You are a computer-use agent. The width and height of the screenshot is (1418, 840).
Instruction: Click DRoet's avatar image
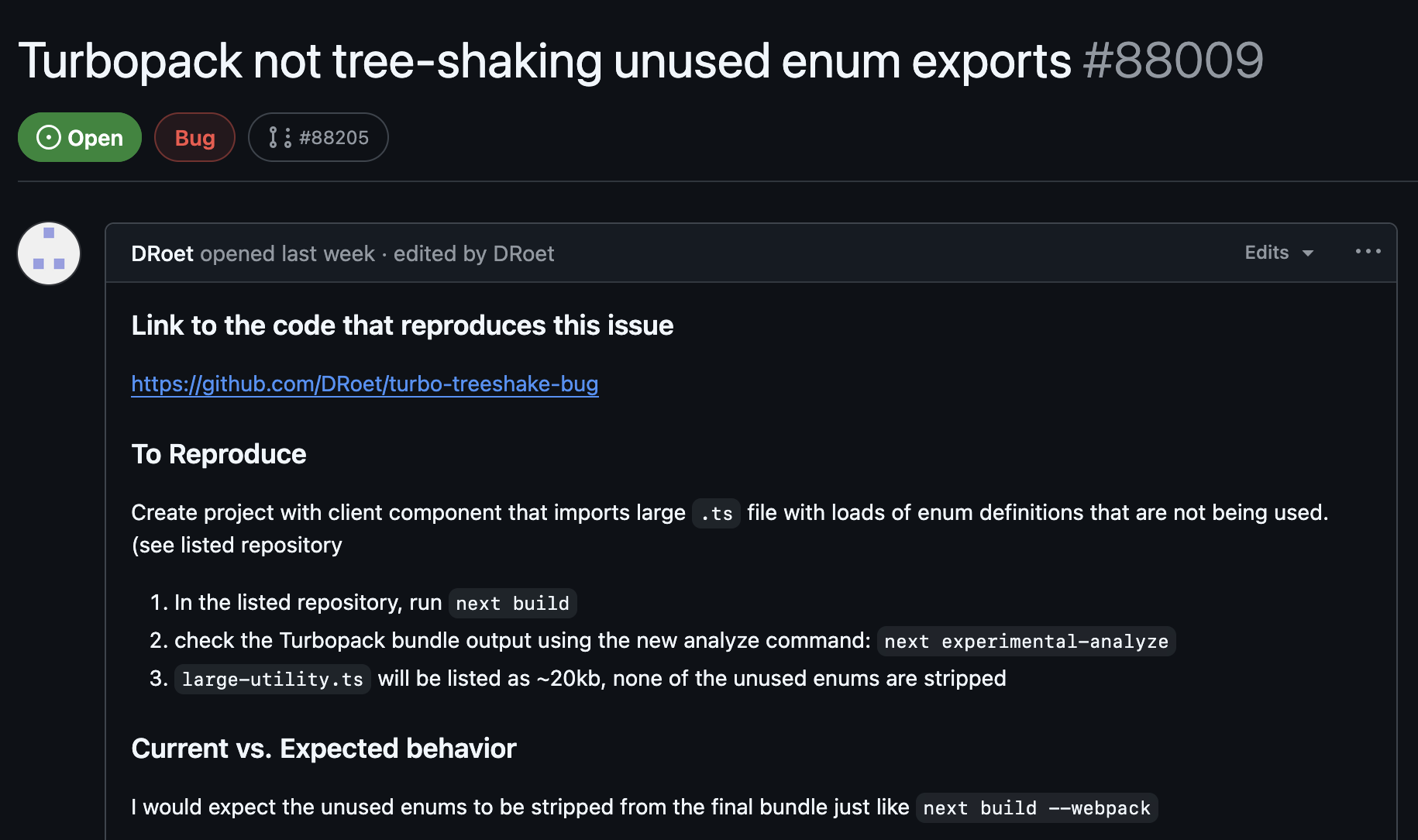49,253
